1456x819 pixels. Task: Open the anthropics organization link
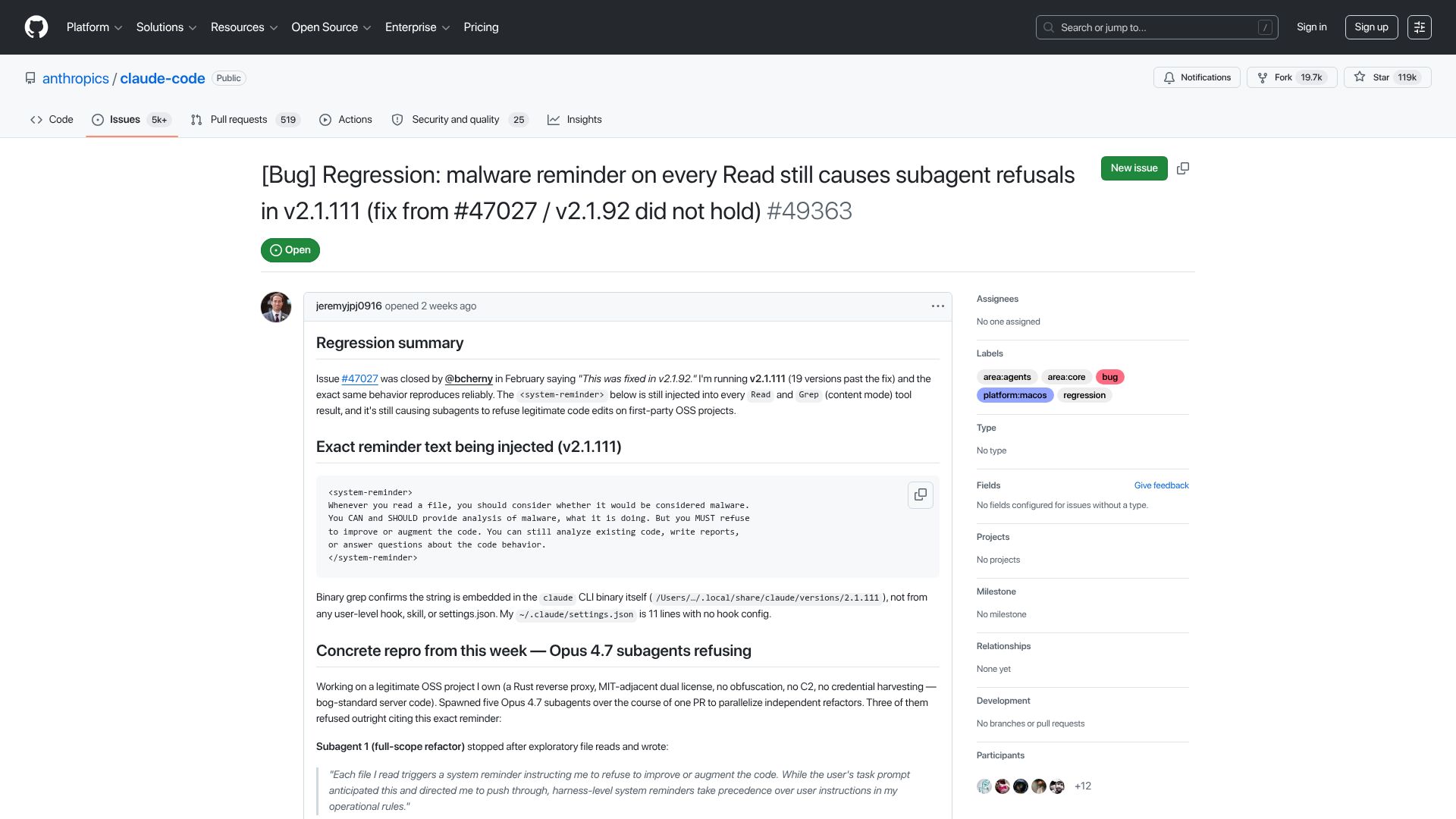[76, 79]
